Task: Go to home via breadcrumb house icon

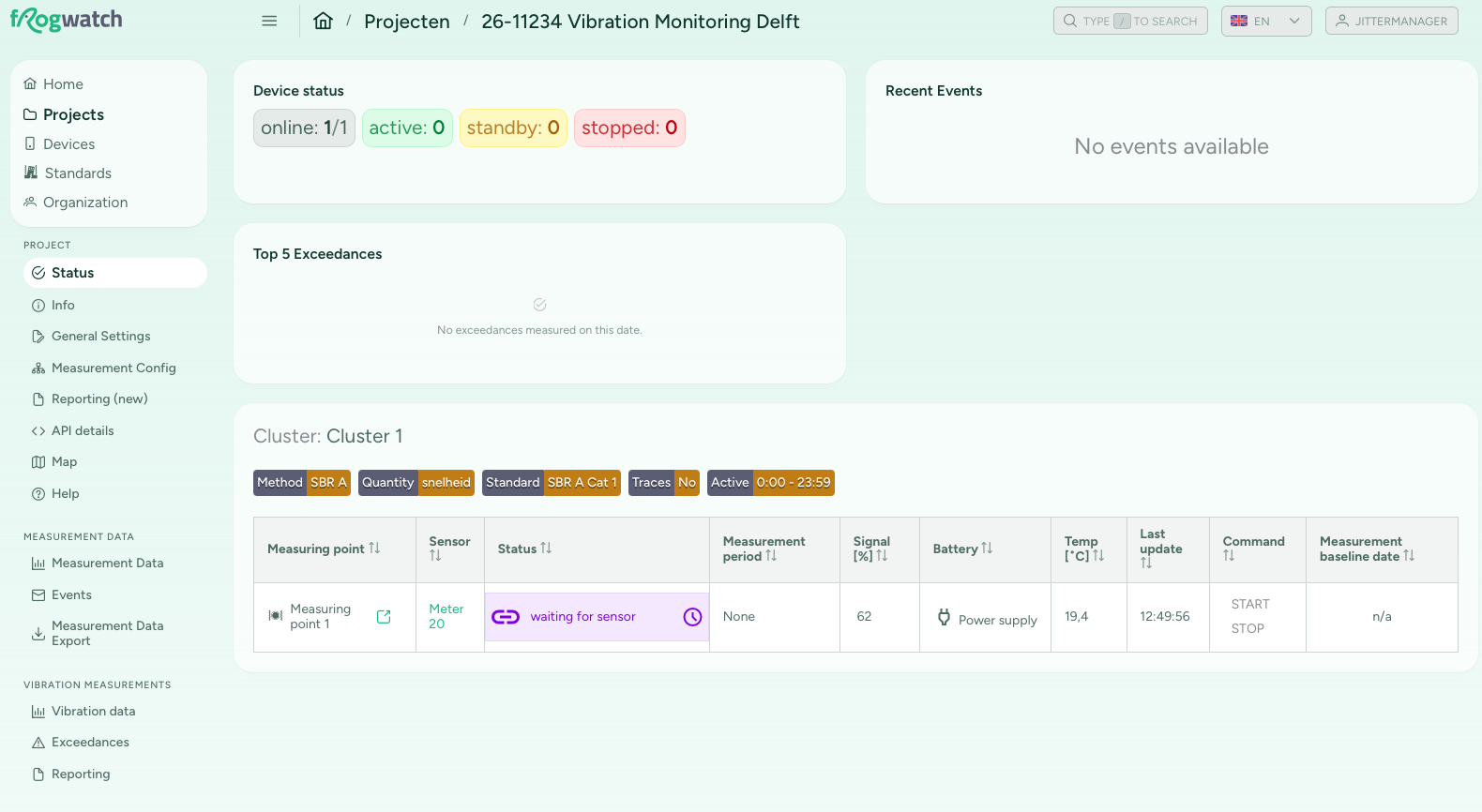Action: pos(323,21)
